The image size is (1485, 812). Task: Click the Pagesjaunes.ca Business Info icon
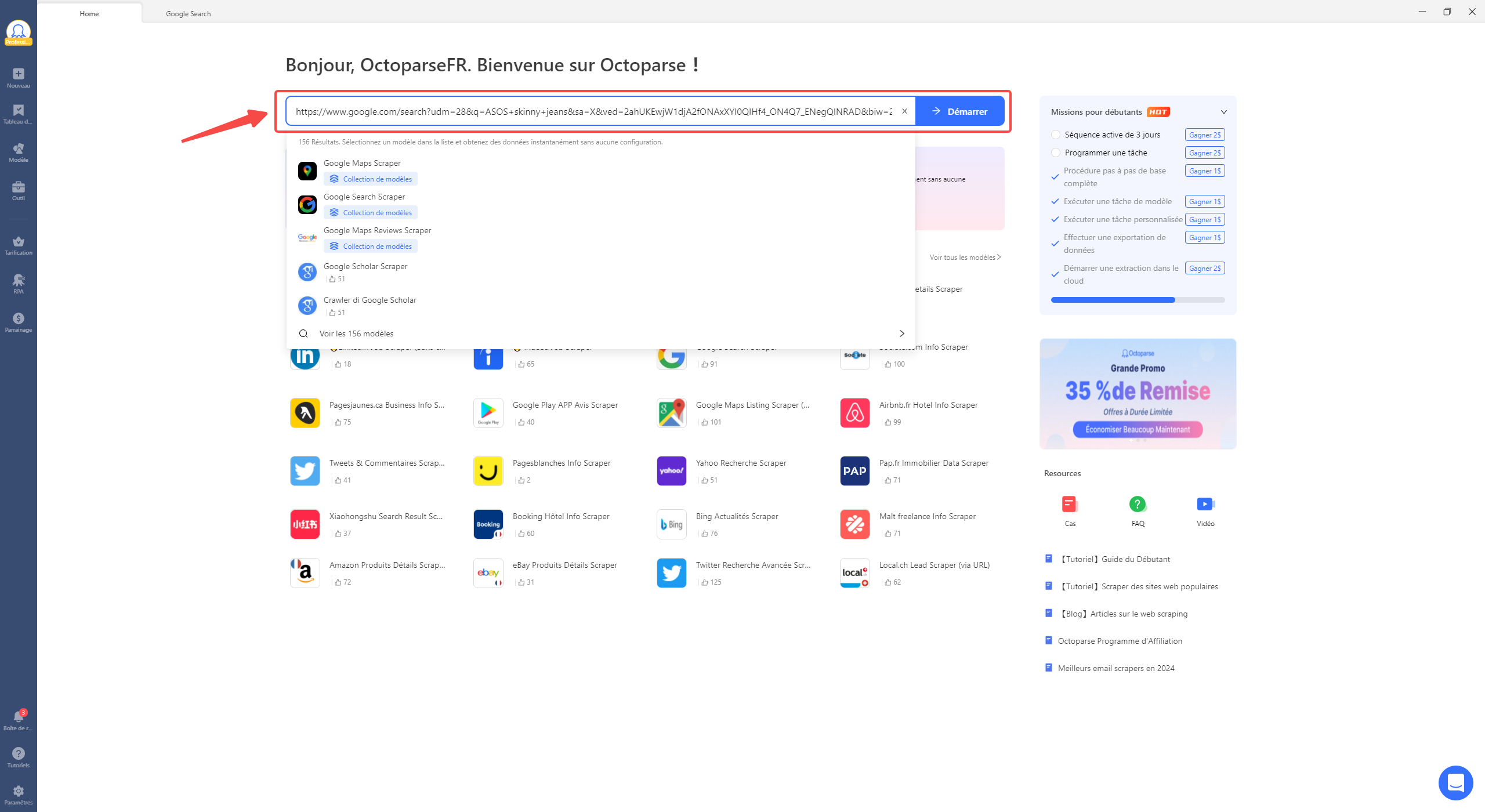305,413
